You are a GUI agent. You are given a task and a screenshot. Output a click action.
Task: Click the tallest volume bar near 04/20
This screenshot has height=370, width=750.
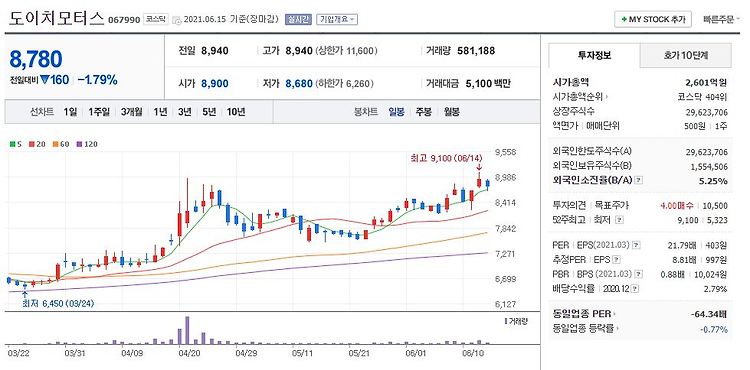click(x=187, y=330)
